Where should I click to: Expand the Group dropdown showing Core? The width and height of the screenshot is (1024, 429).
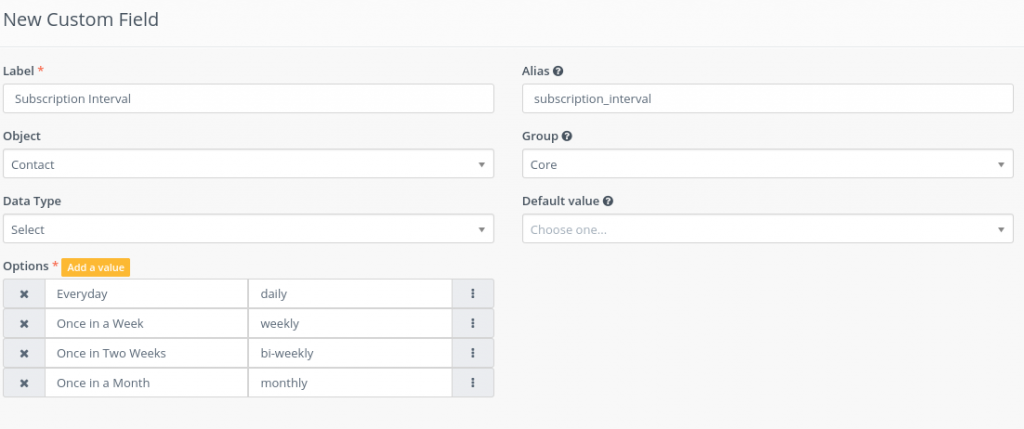tap(768, 164)
